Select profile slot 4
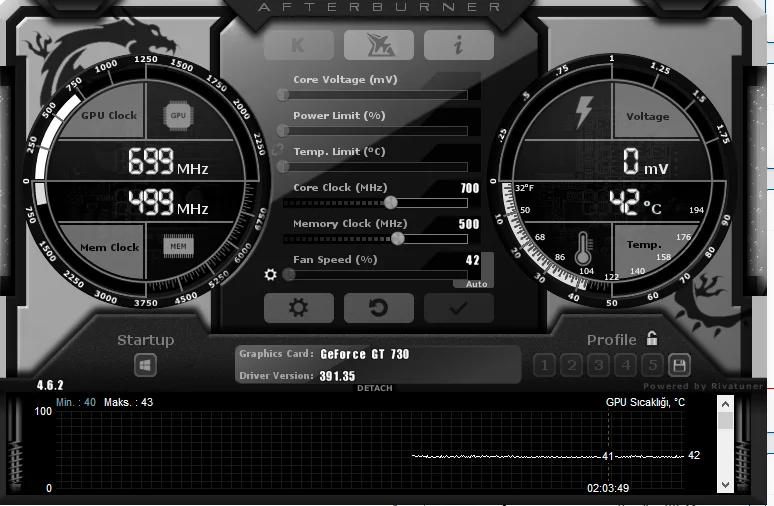This screenshot has height=506, width=774. 626,365
